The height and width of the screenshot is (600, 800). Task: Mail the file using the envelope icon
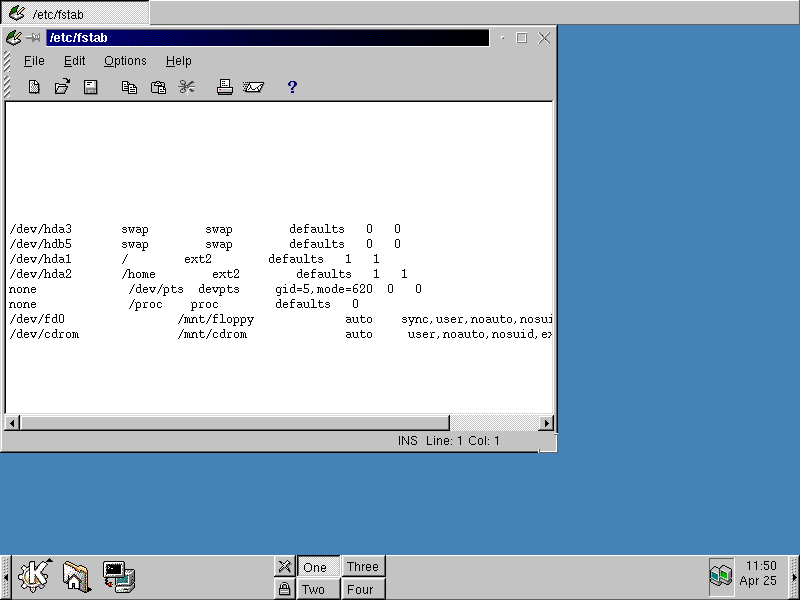(253, 87)
